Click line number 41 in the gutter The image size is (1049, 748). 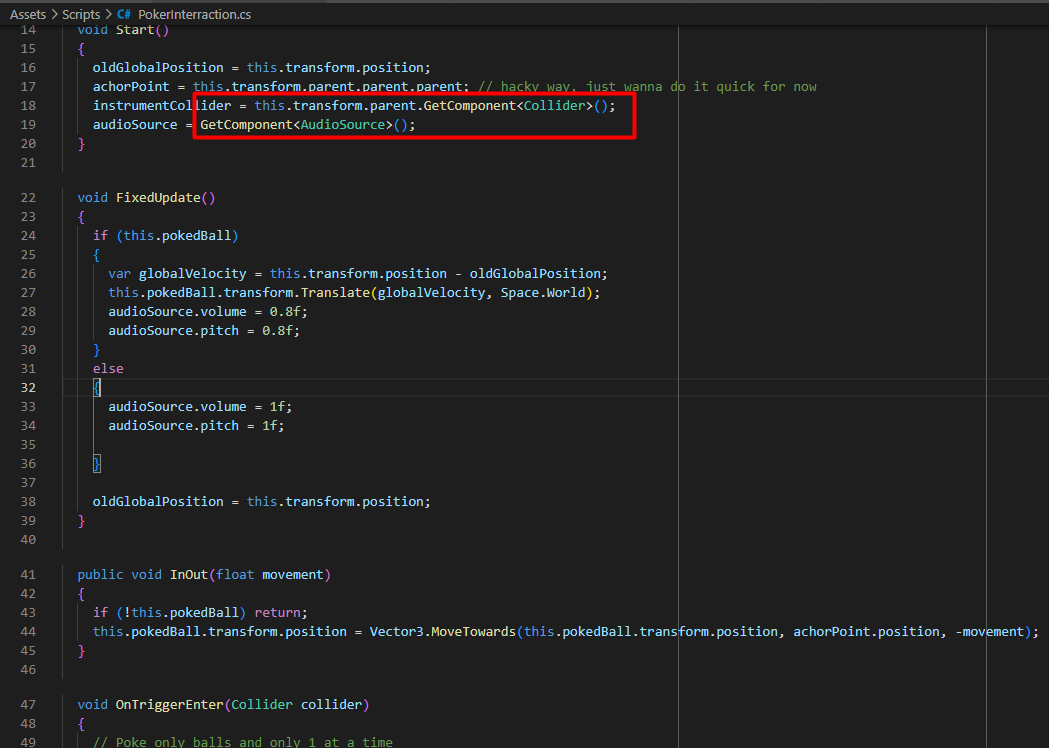coord(28,575)
